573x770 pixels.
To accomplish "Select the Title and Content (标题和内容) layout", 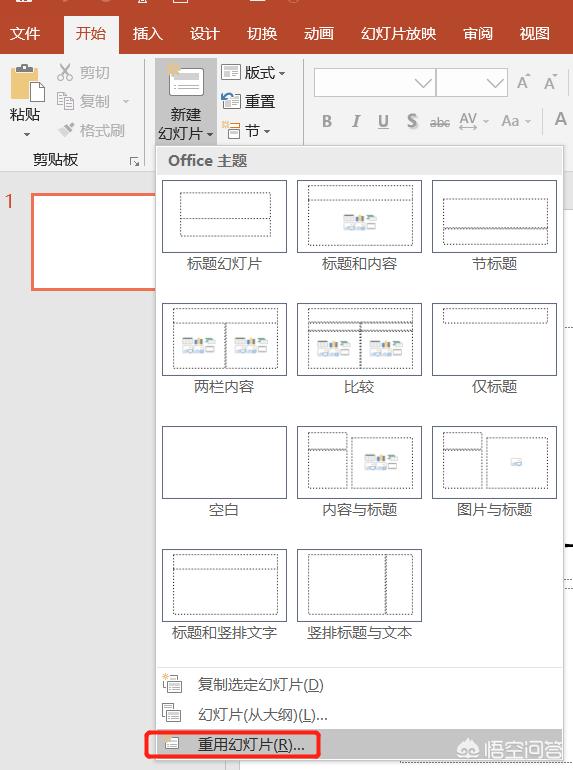I will point(359,226).
